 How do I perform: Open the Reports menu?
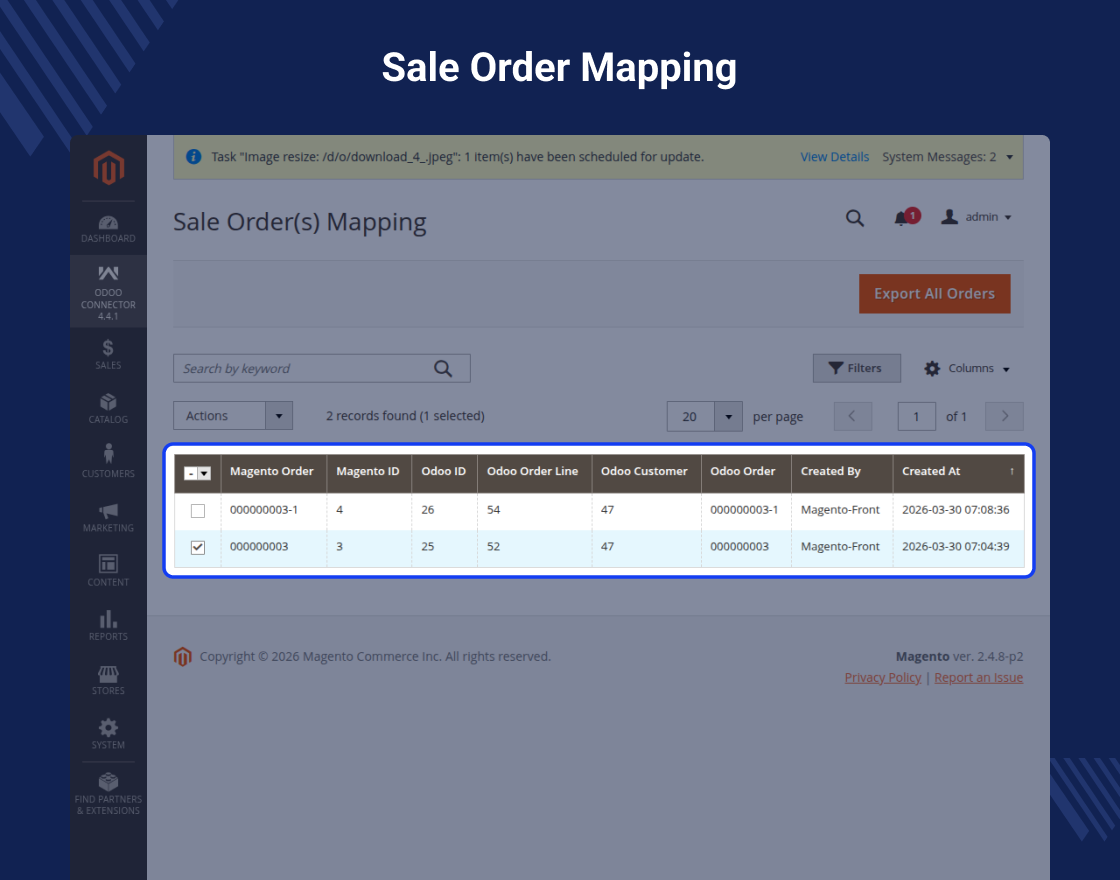(x=109, y=625)
